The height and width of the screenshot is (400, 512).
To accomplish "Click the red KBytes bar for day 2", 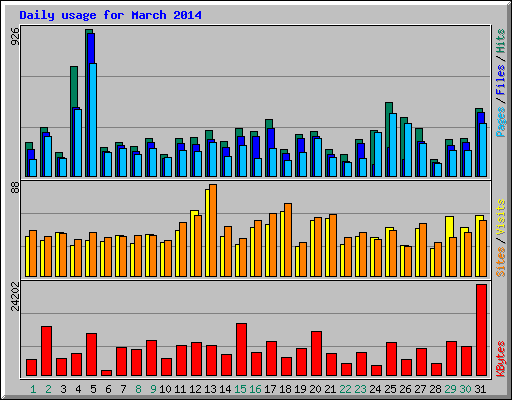I will click(x=46, y=351).
